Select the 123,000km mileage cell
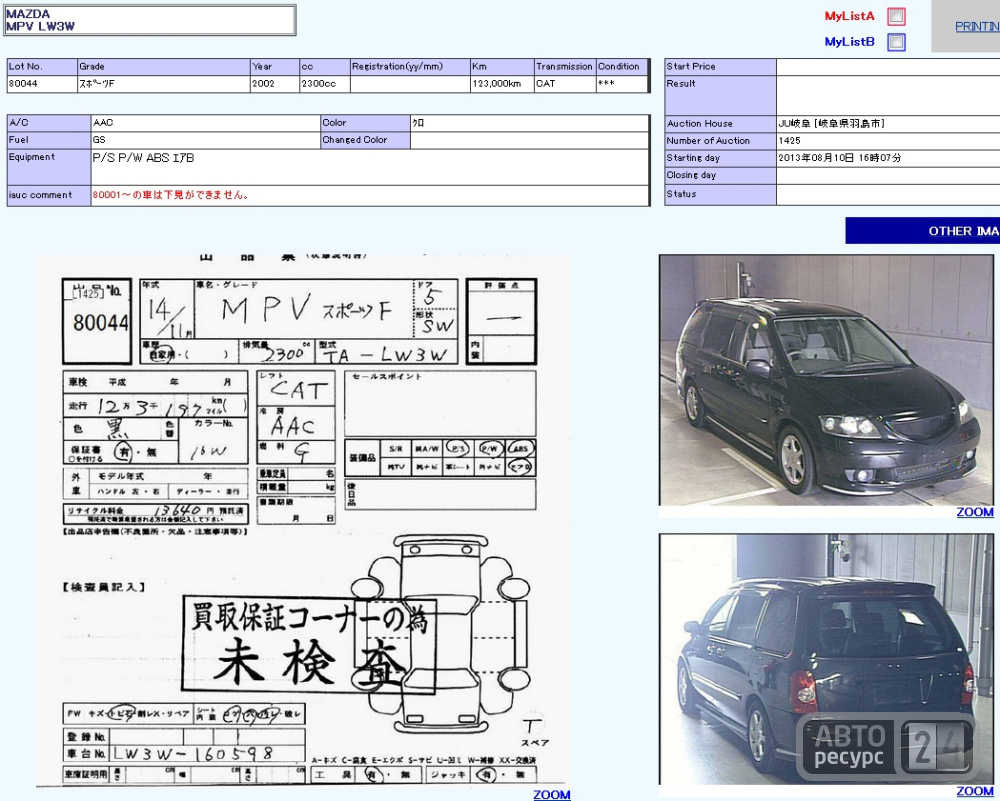This screenshot has height=801, width=1000. 502,84
